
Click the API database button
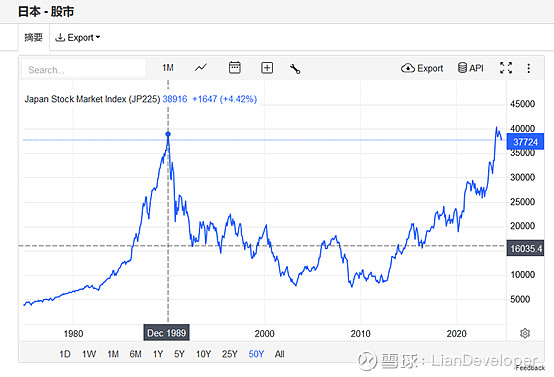pyautogui.click(x=471, y=68)
